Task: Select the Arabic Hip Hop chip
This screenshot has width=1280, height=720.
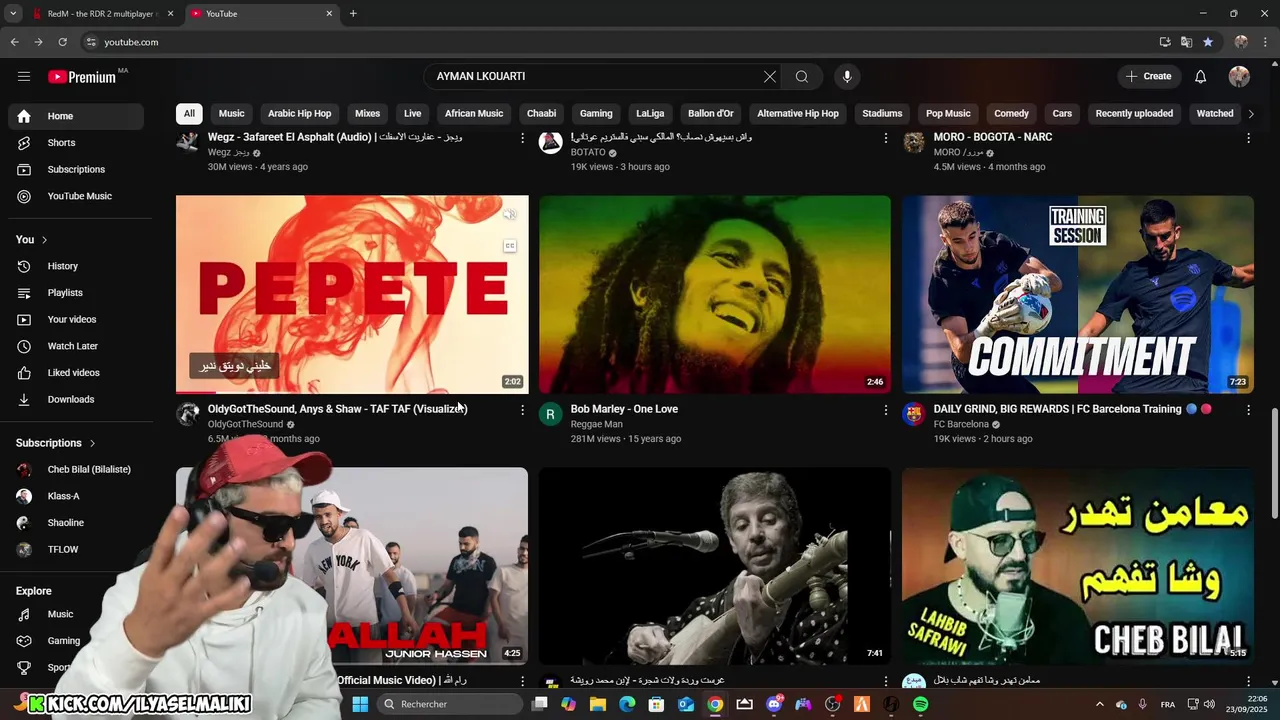Action: click(299, 113)
